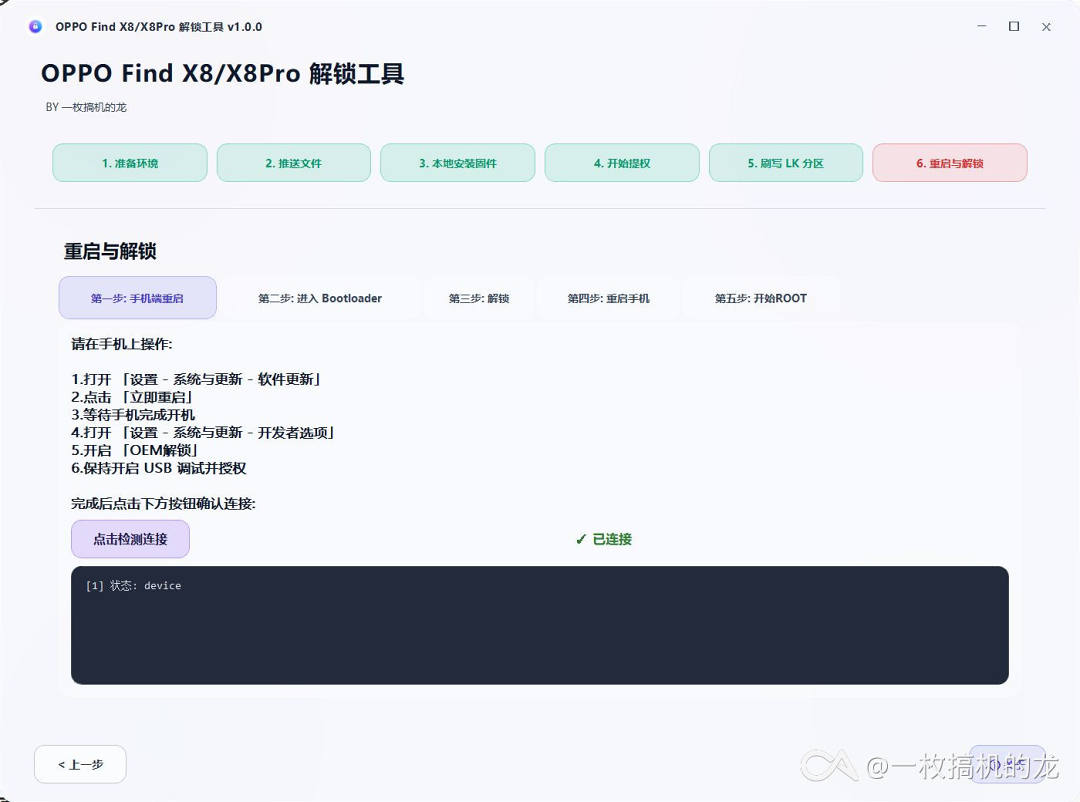Click instruction line 5.开启「OEM解锁」

135,451
